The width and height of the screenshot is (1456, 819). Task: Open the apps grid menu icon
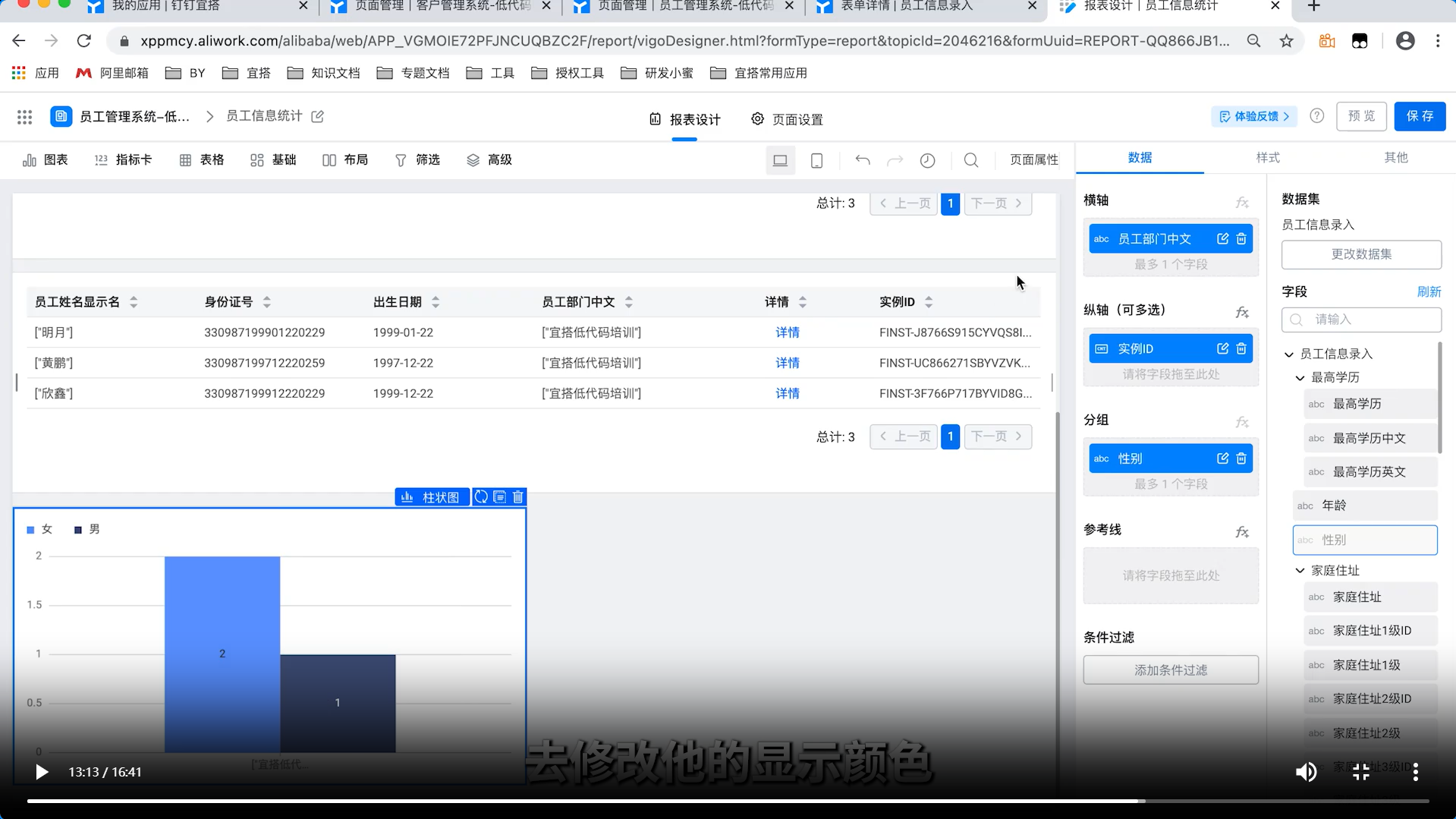pyautogui.click(x=24, y=117)
